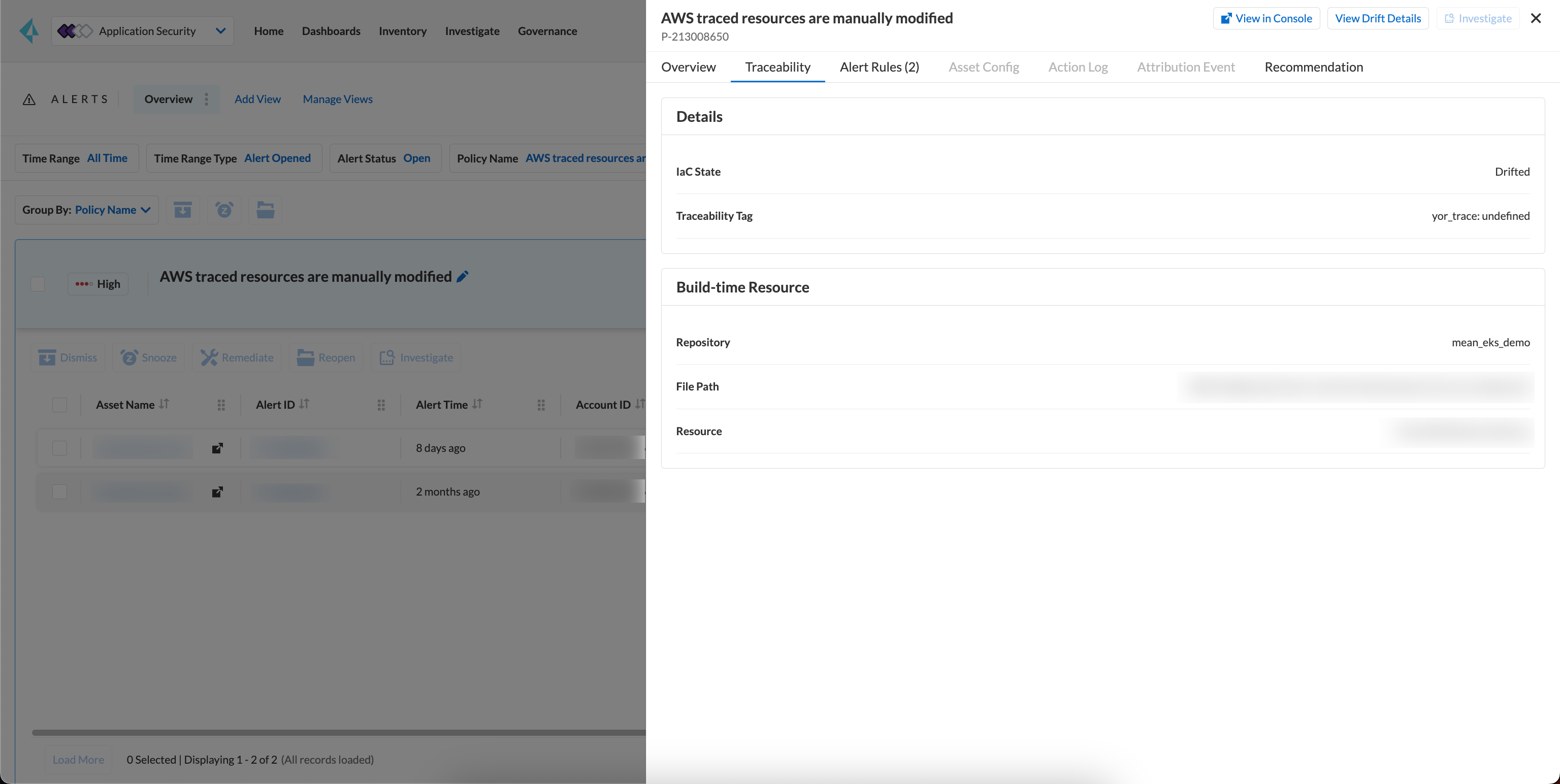Open the Attribution Event tab
This screenshot has height=784, width=1560.
pyautogui.click(x=1186, y=67)
